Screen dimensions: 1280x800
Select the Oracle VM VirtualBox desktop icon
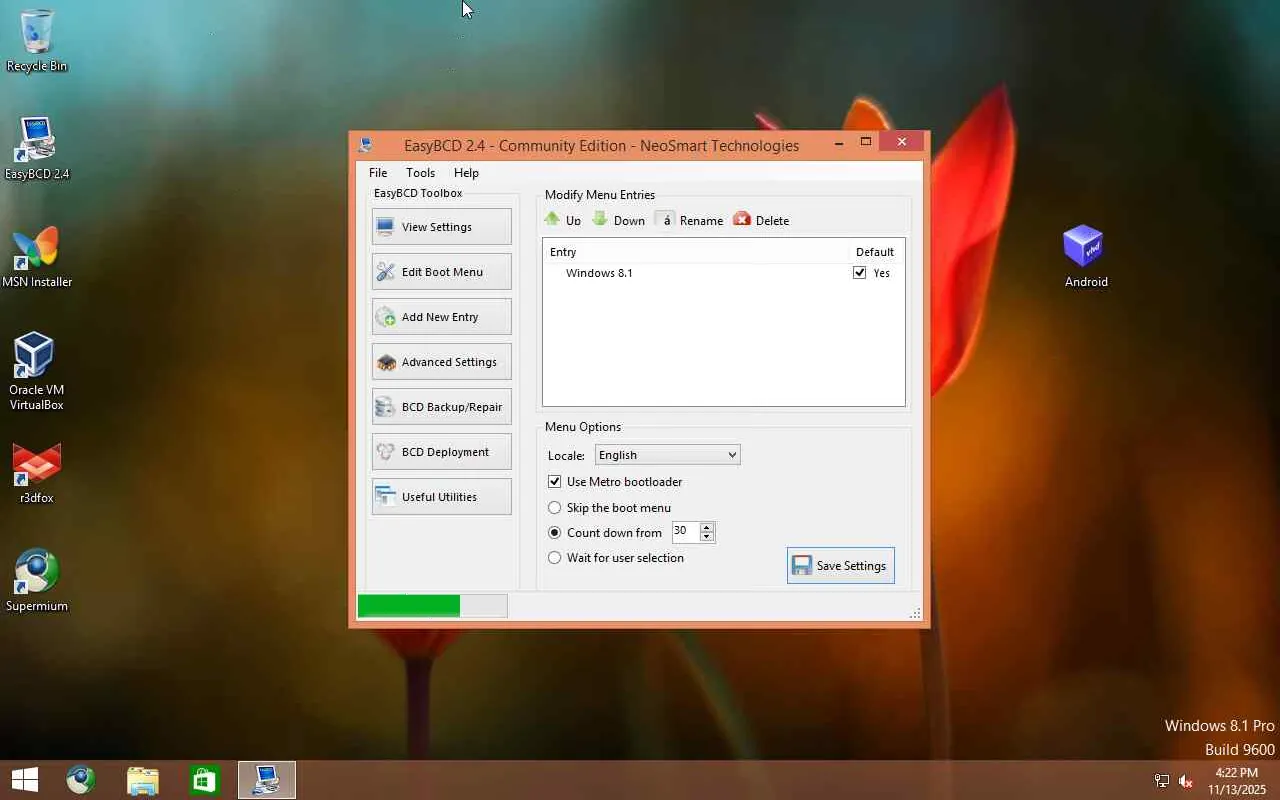37,371
